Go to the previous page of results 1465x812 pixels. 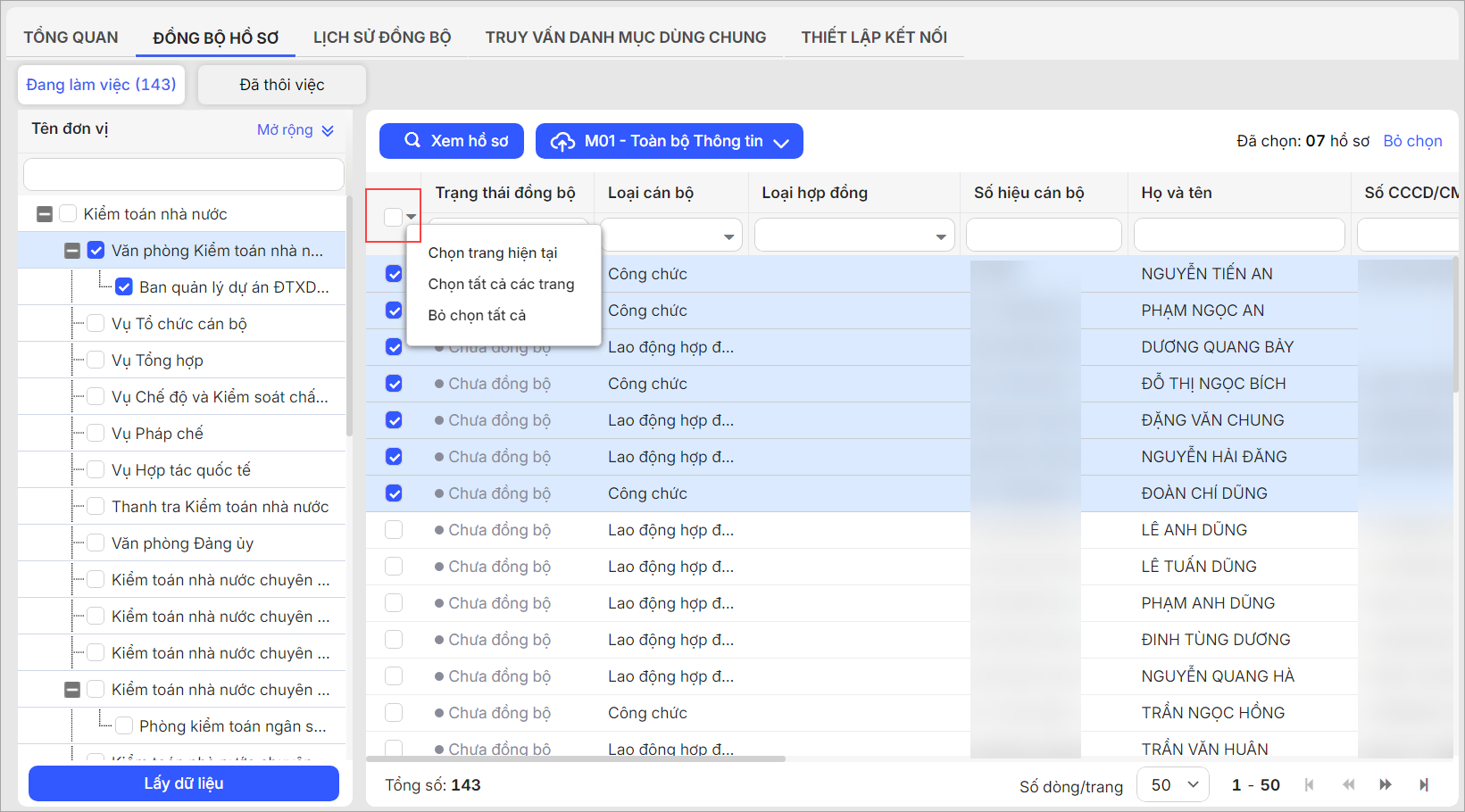click(x=1348, y=784)
